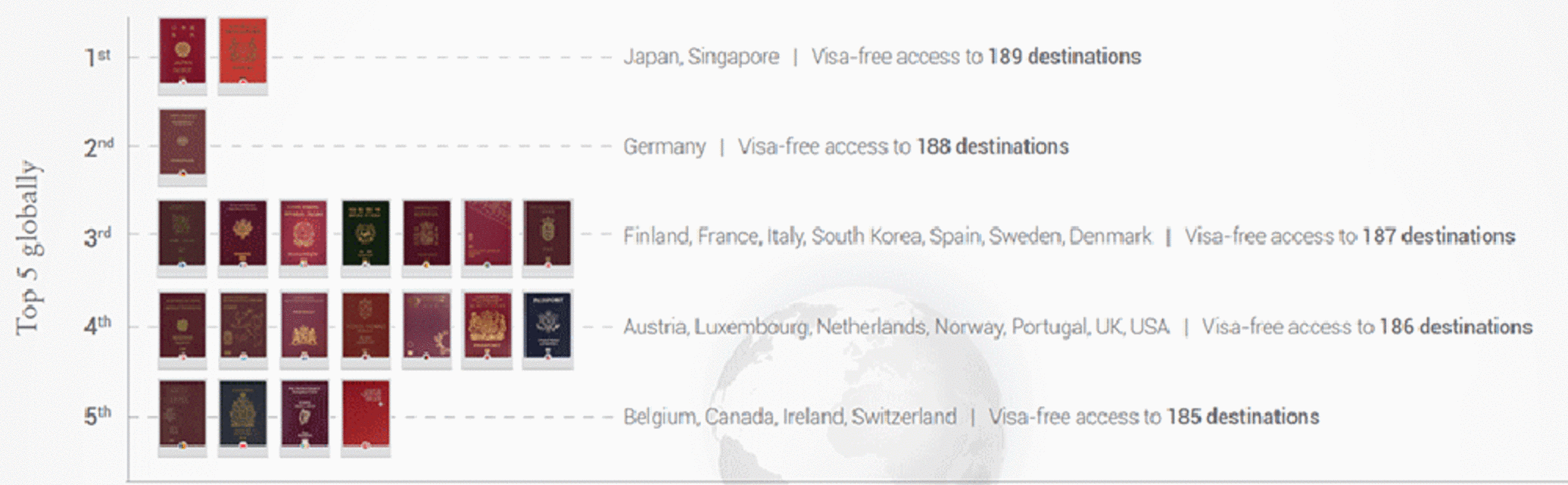1568x485 pixels.
Task: Click the 'Top 5 globally' vertical title
Action: coord(28,247)
